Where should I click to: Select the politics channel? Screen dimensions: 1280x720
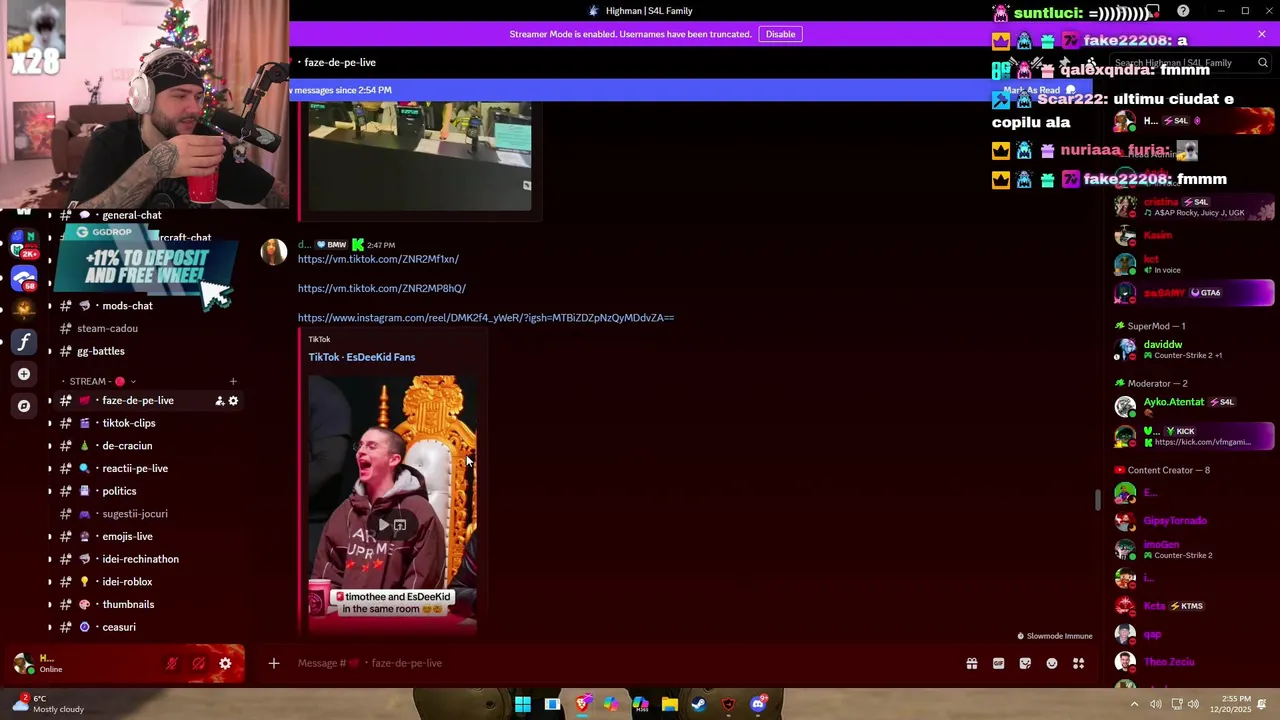119,491
